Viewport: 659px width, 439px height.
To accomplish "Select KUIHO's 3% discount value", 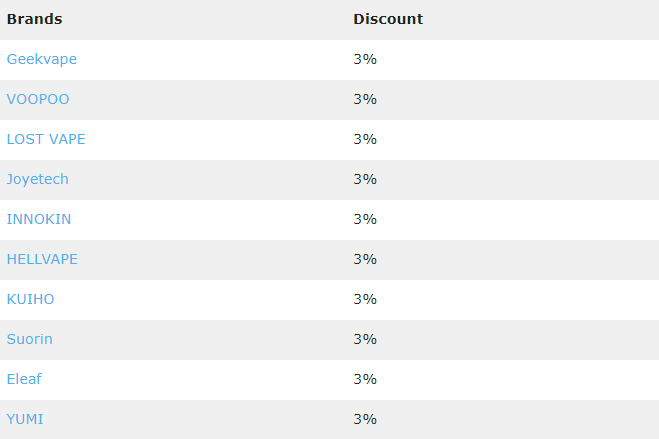I will tap(365, 299).
